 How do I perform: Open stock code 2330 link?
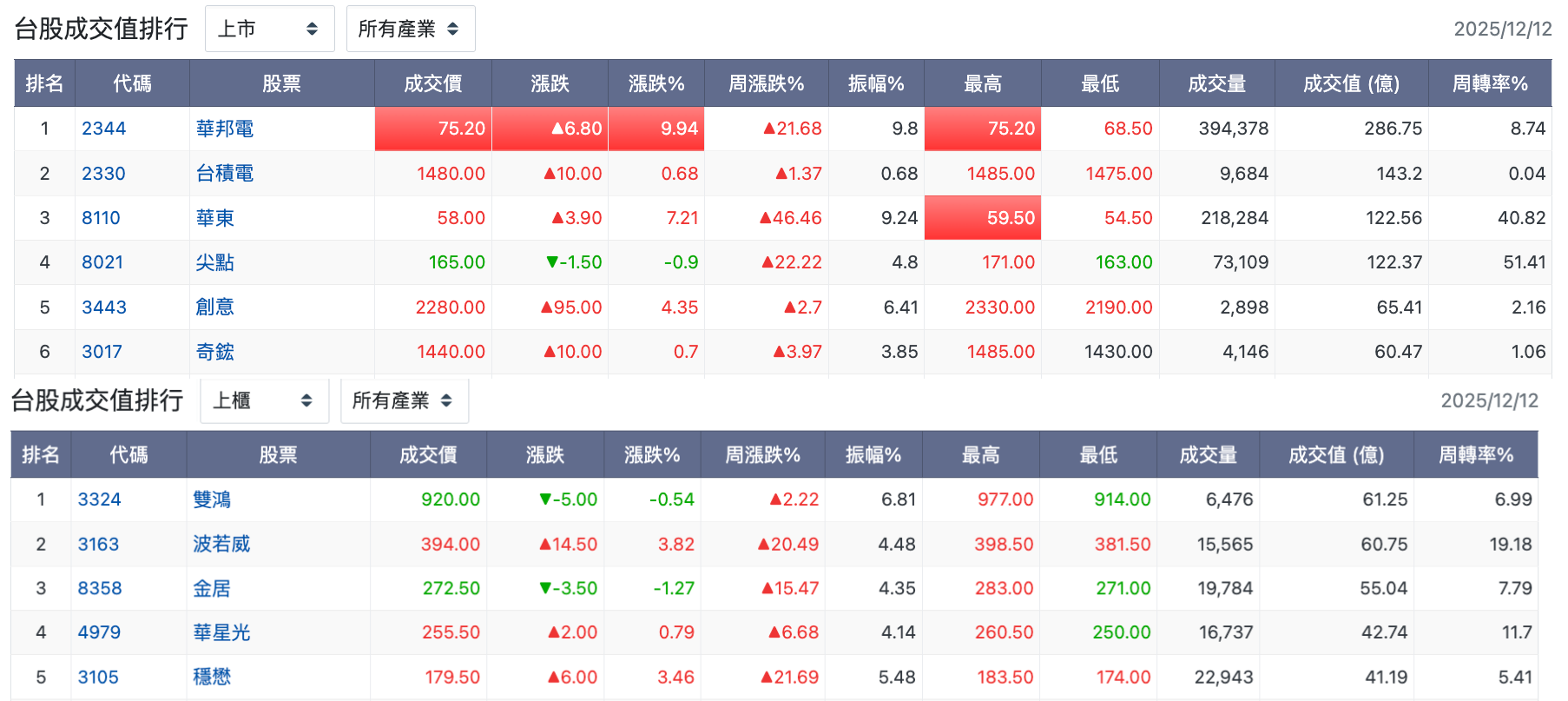coord(103,174)
